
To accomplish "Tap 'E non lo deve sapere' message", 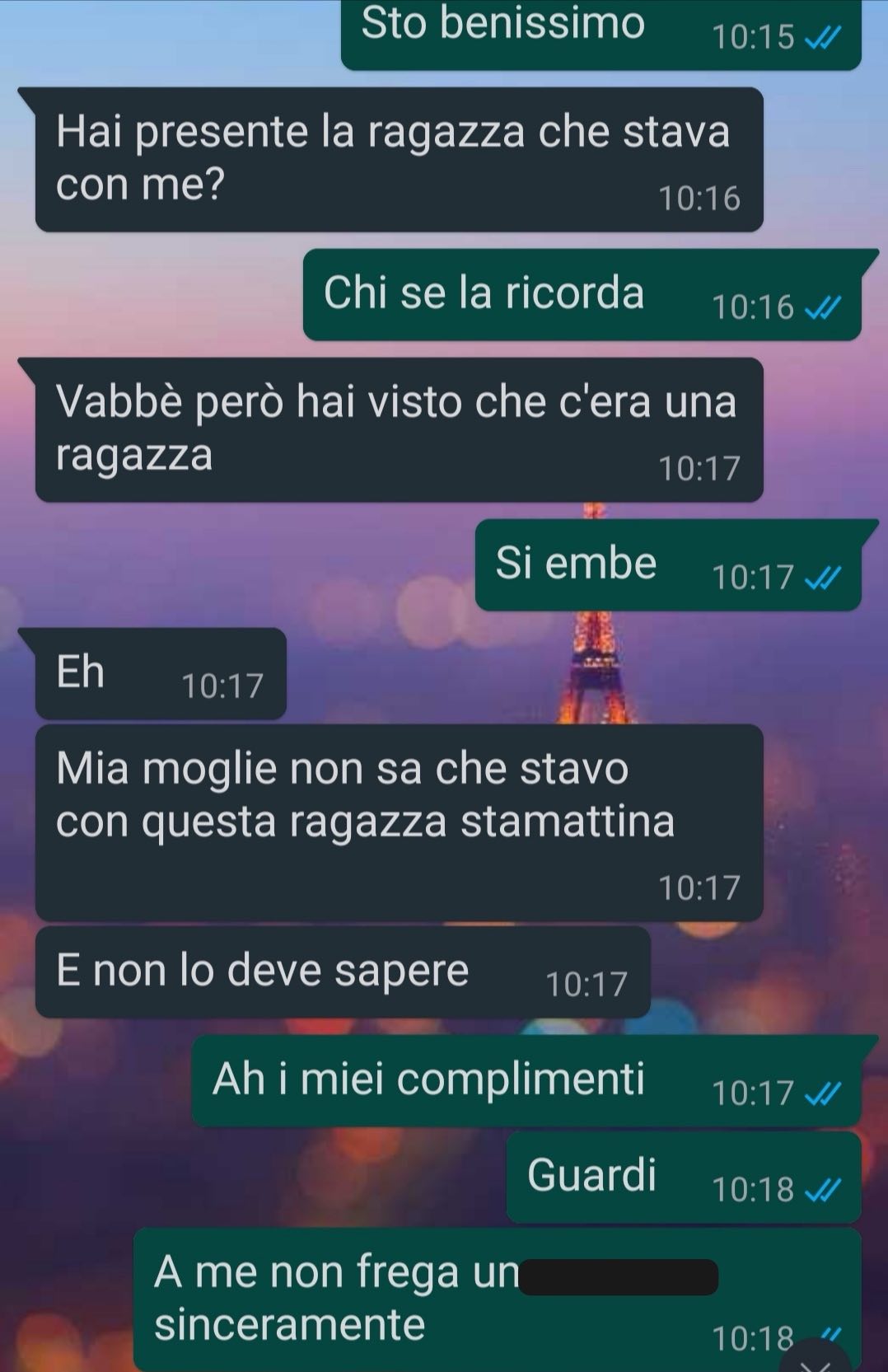I will click(343, 972).
